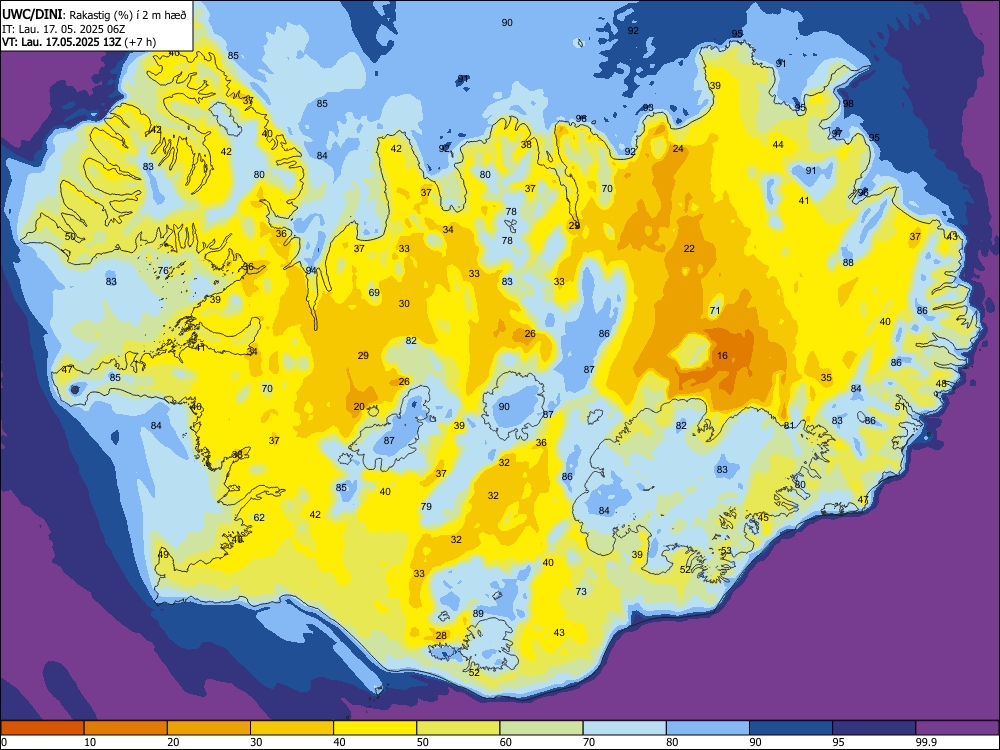Click the map value '24'
Image resolution: width=1000 pixels, height=750 pixels.
(678, 149)
